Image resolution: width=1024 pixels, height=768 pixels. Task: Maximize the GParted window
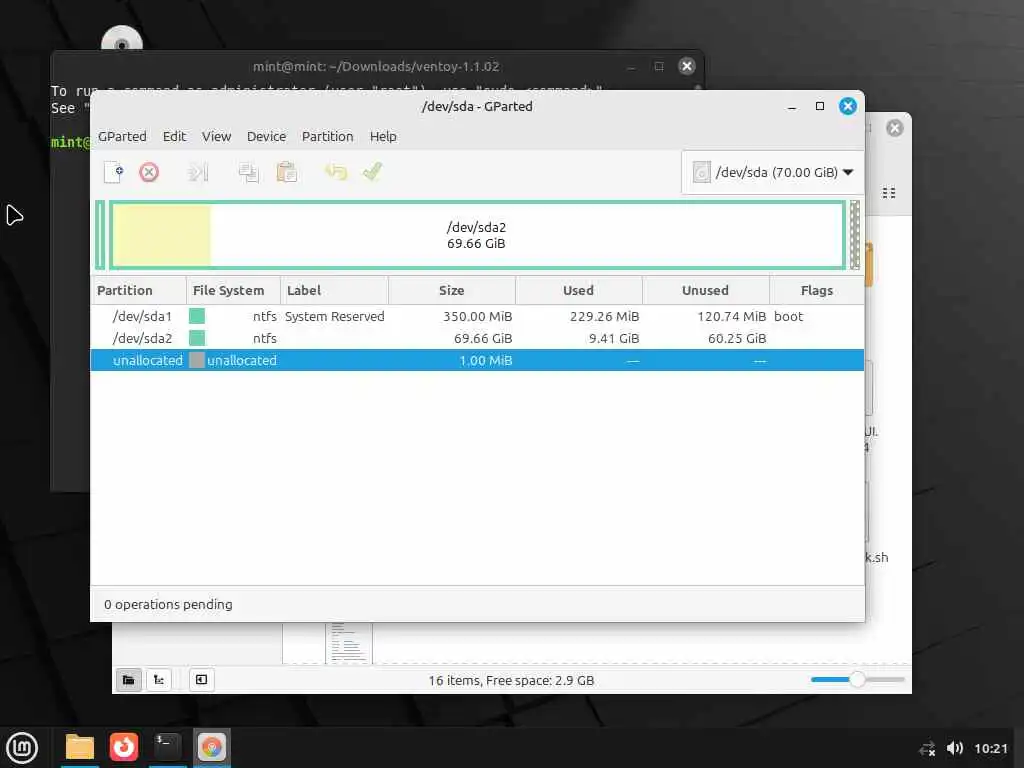[x=820, y=106]
